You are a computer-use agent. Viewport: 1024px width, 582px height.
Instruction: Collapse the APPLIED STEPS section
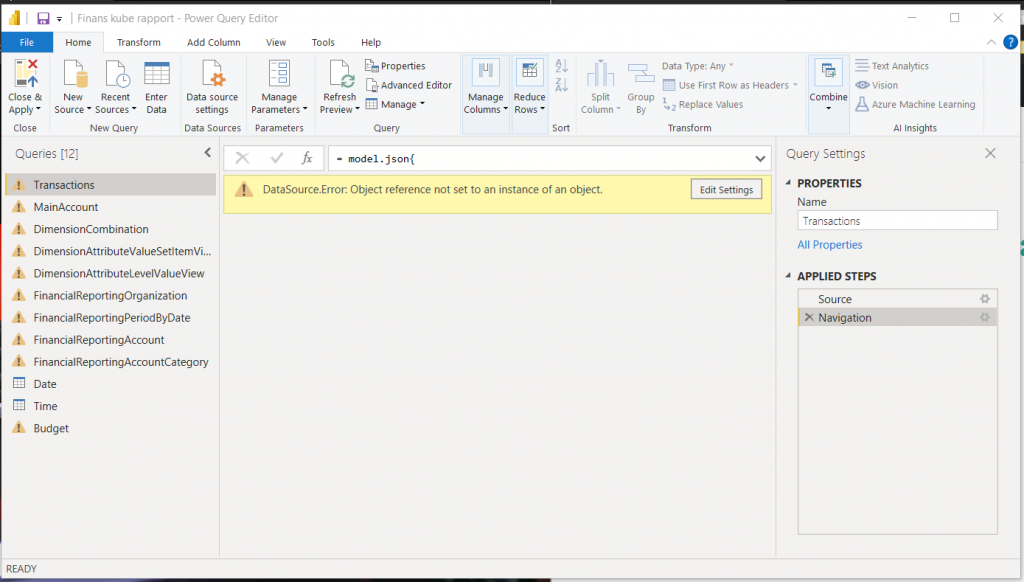(x=788, y=276)
